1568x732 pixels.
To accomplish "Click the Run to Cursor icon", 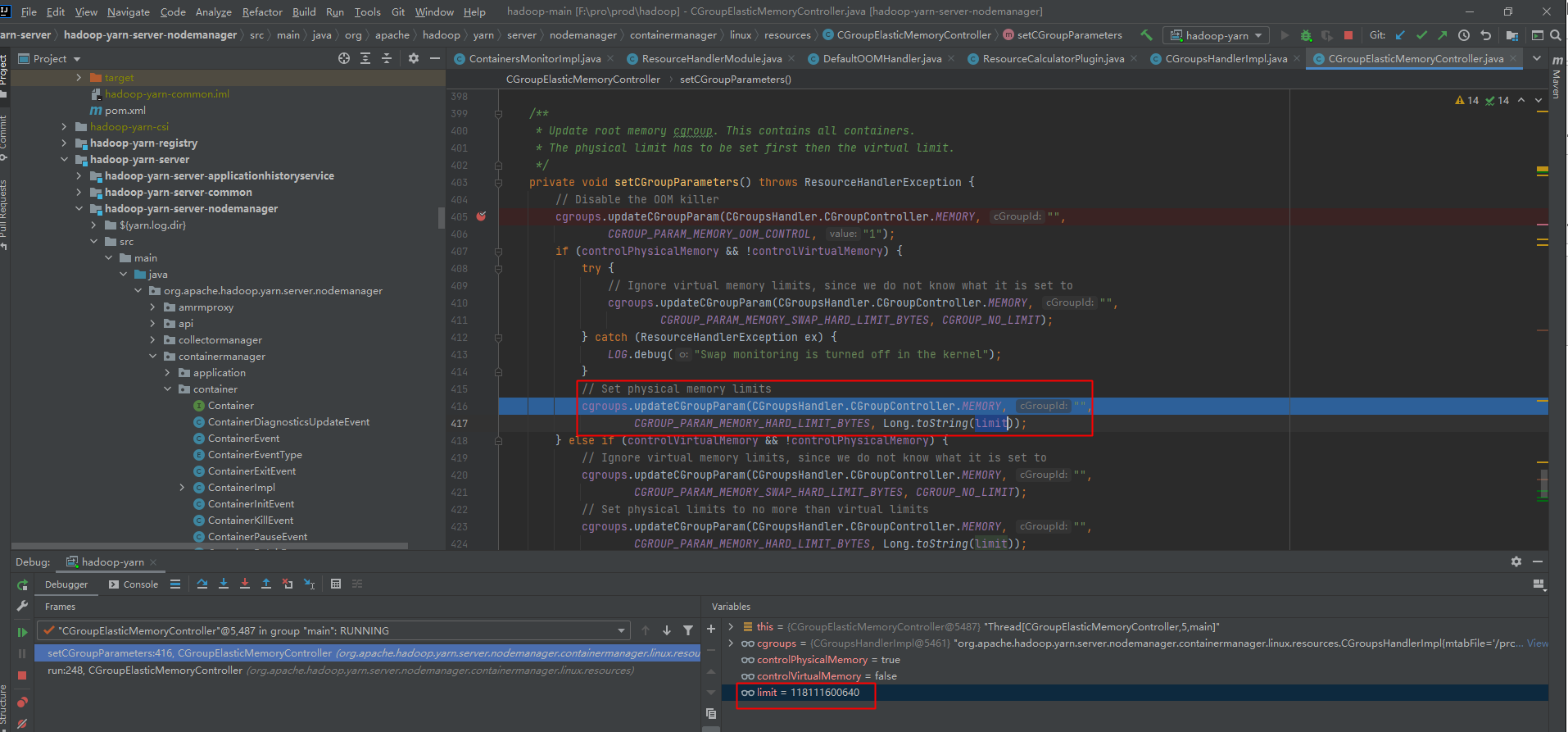I will [x=310, y=584].
